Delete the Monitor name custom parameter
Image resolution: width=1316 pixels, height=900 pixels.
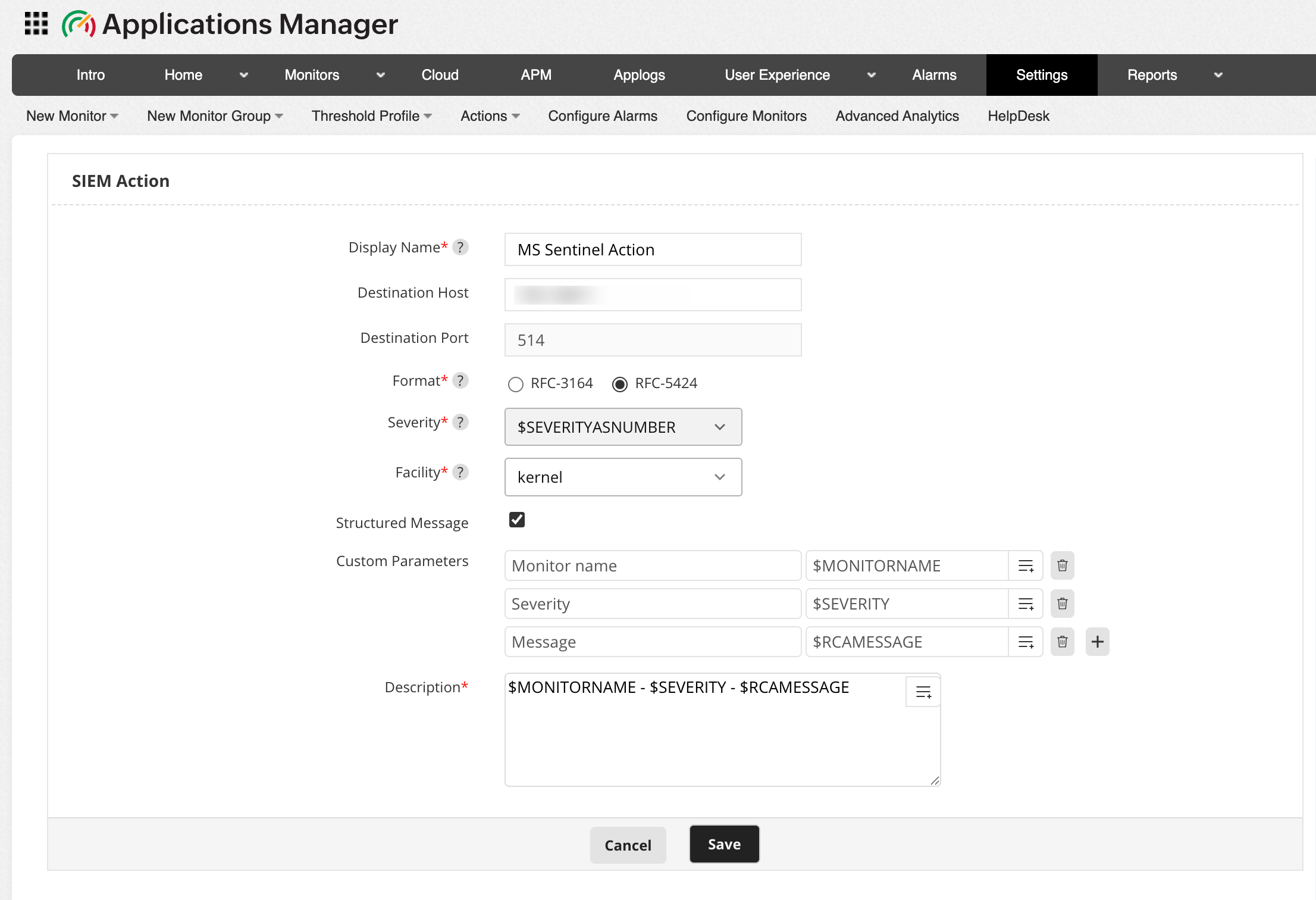click(1062, 565)
